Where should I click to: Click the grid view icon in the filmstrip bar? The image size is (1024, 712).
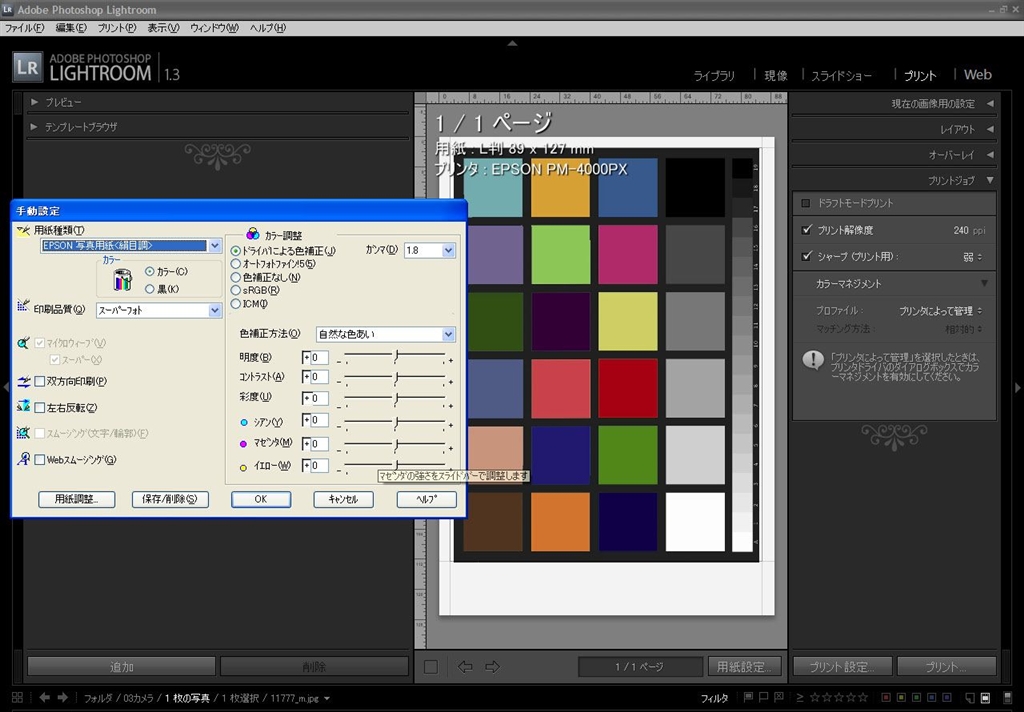coord(17,698)
